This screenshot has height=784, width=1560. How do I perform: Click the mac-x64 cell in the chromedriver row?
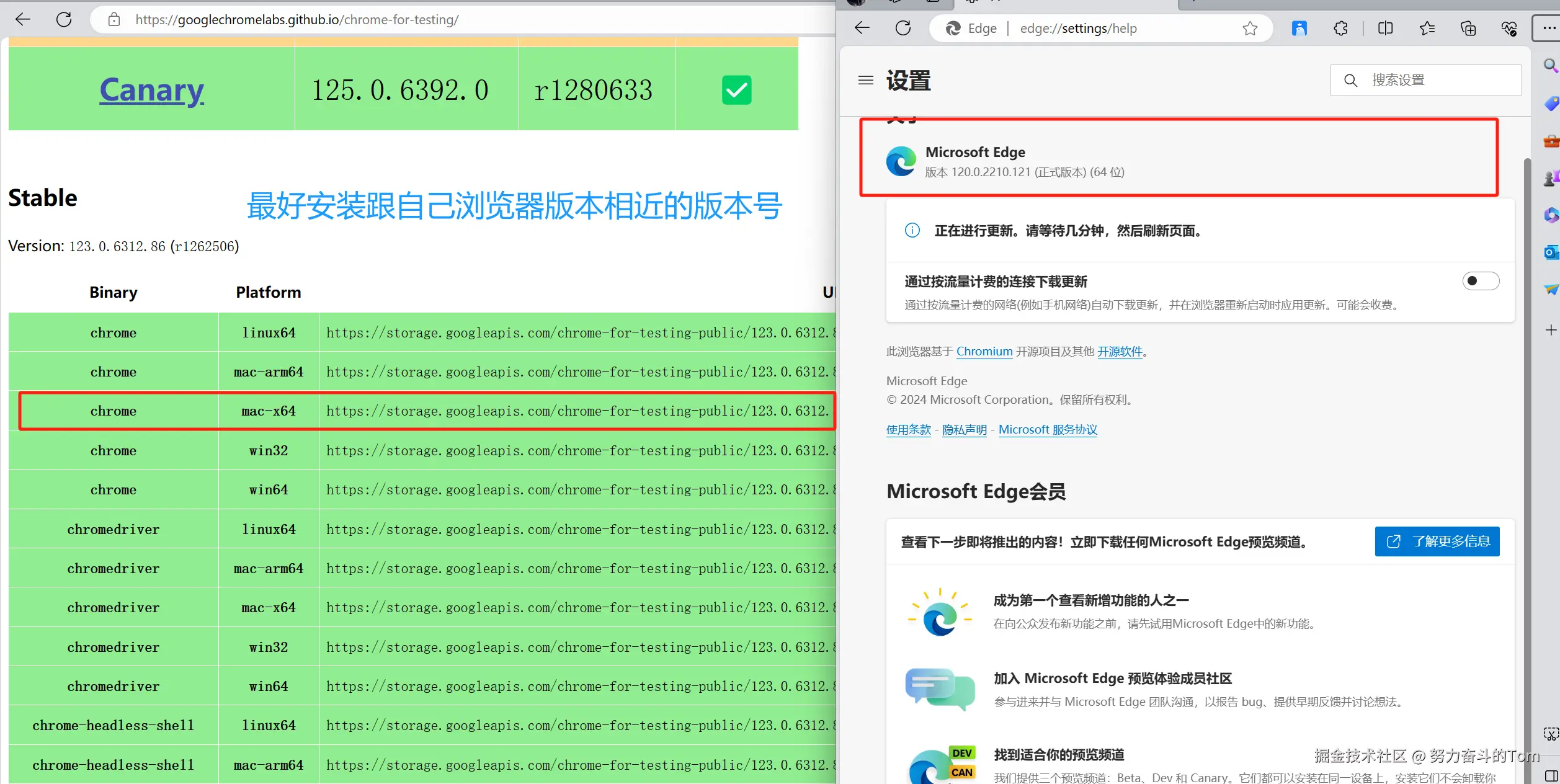click(x=269, y=607)
